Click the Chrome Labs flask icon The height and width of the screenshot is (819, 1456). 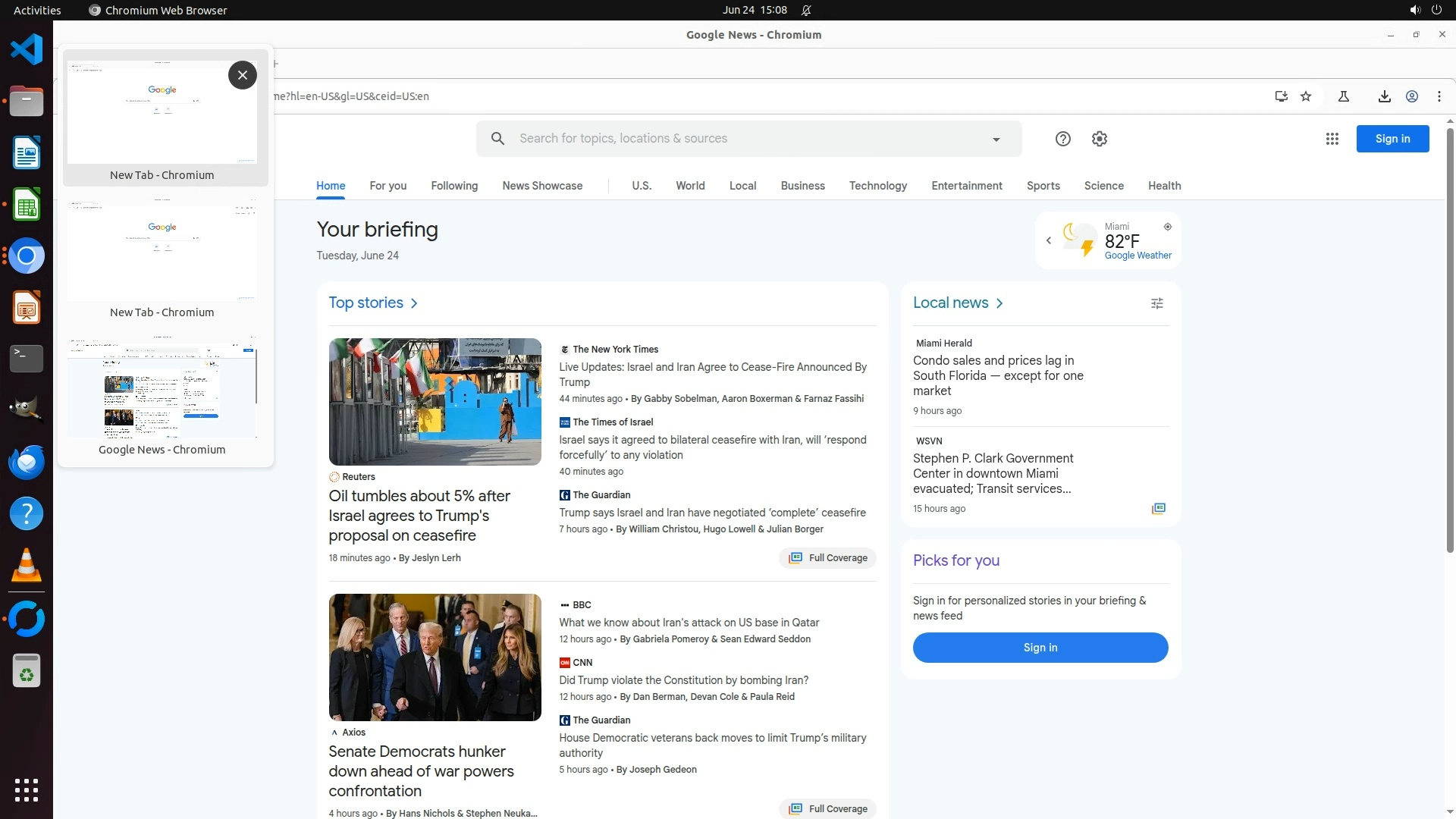1343,96
